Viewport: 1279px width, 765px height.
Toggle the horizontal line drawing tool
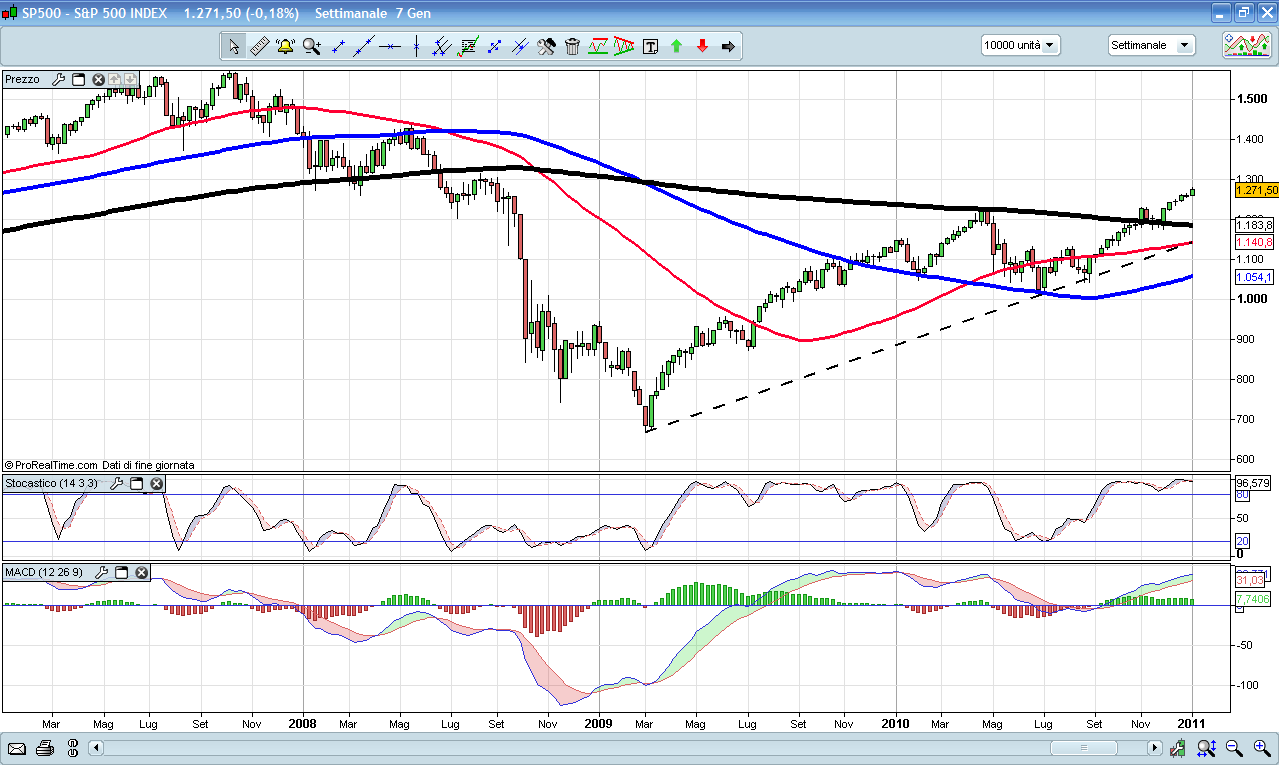[389, 46]
